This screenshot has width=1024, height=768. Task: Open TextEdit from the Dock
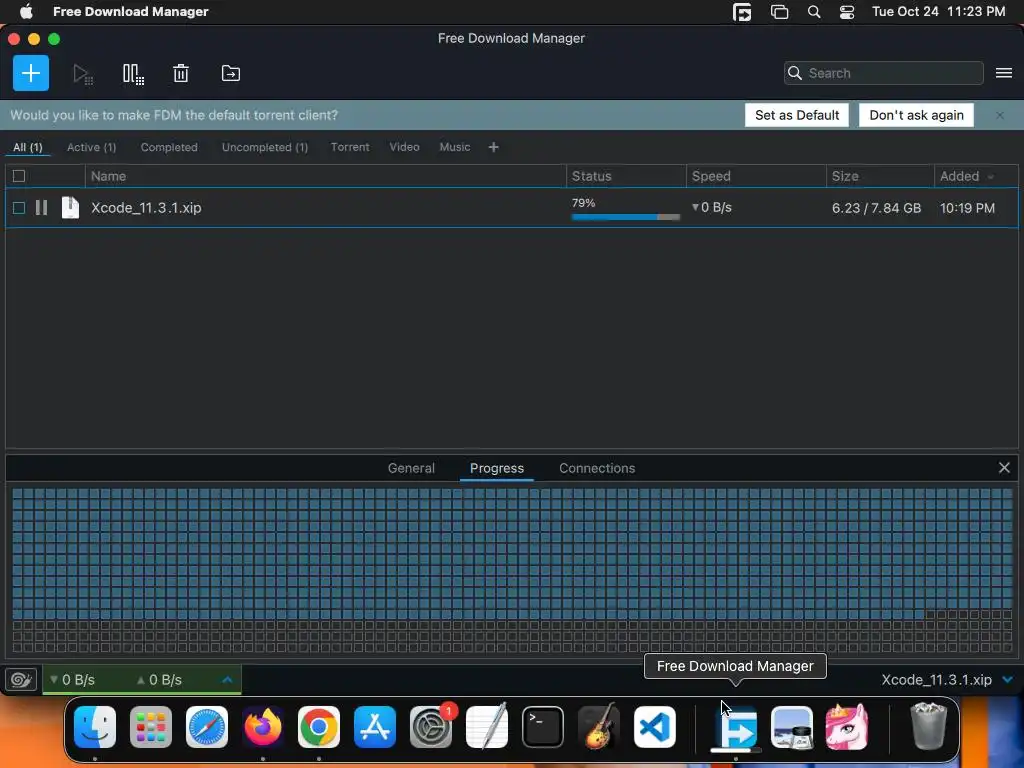click(487, 727)
